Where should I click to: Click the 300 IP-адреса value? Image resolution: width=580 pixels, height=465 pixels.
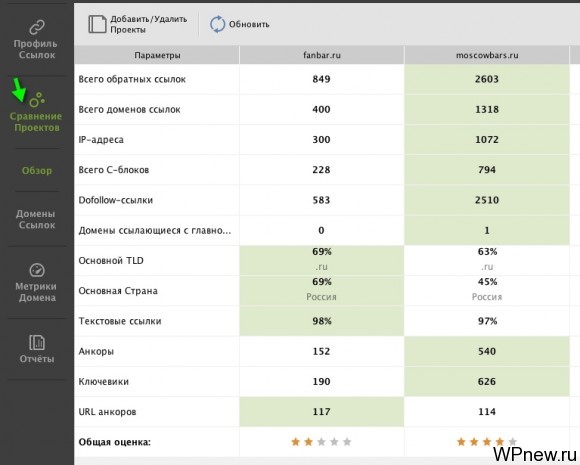click(321, 140)
